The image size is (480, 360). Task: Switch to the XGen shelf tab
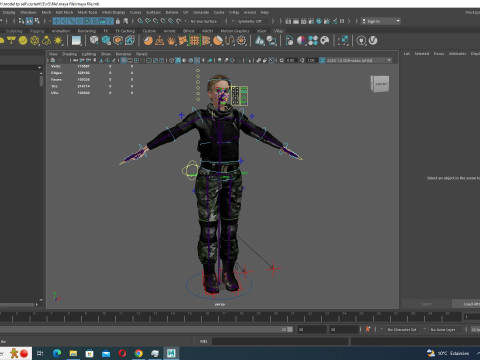[262, 31]
